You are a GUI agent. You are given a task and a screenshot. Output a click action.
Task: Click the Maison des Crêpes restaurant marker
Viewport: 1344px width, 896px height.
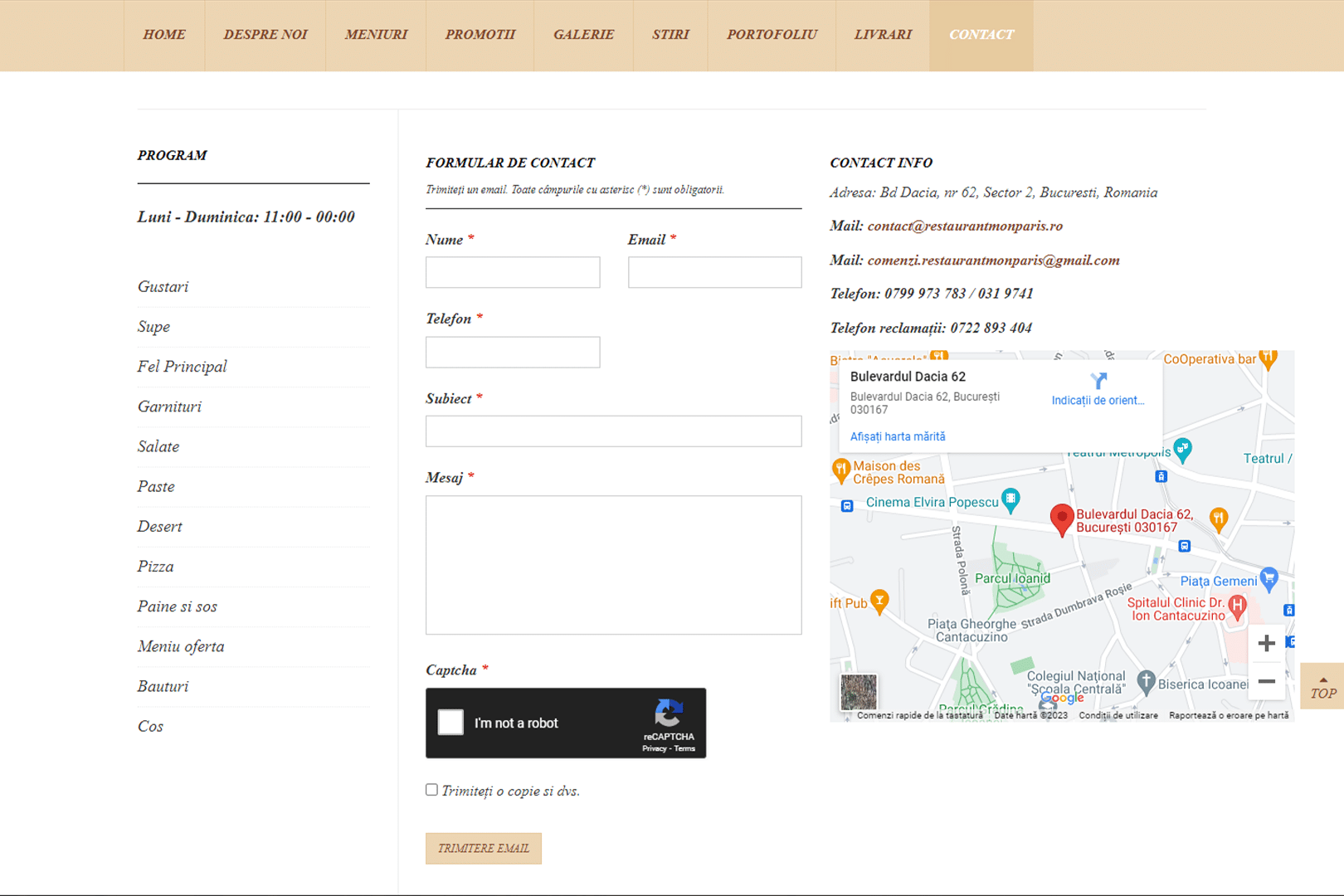841,470
